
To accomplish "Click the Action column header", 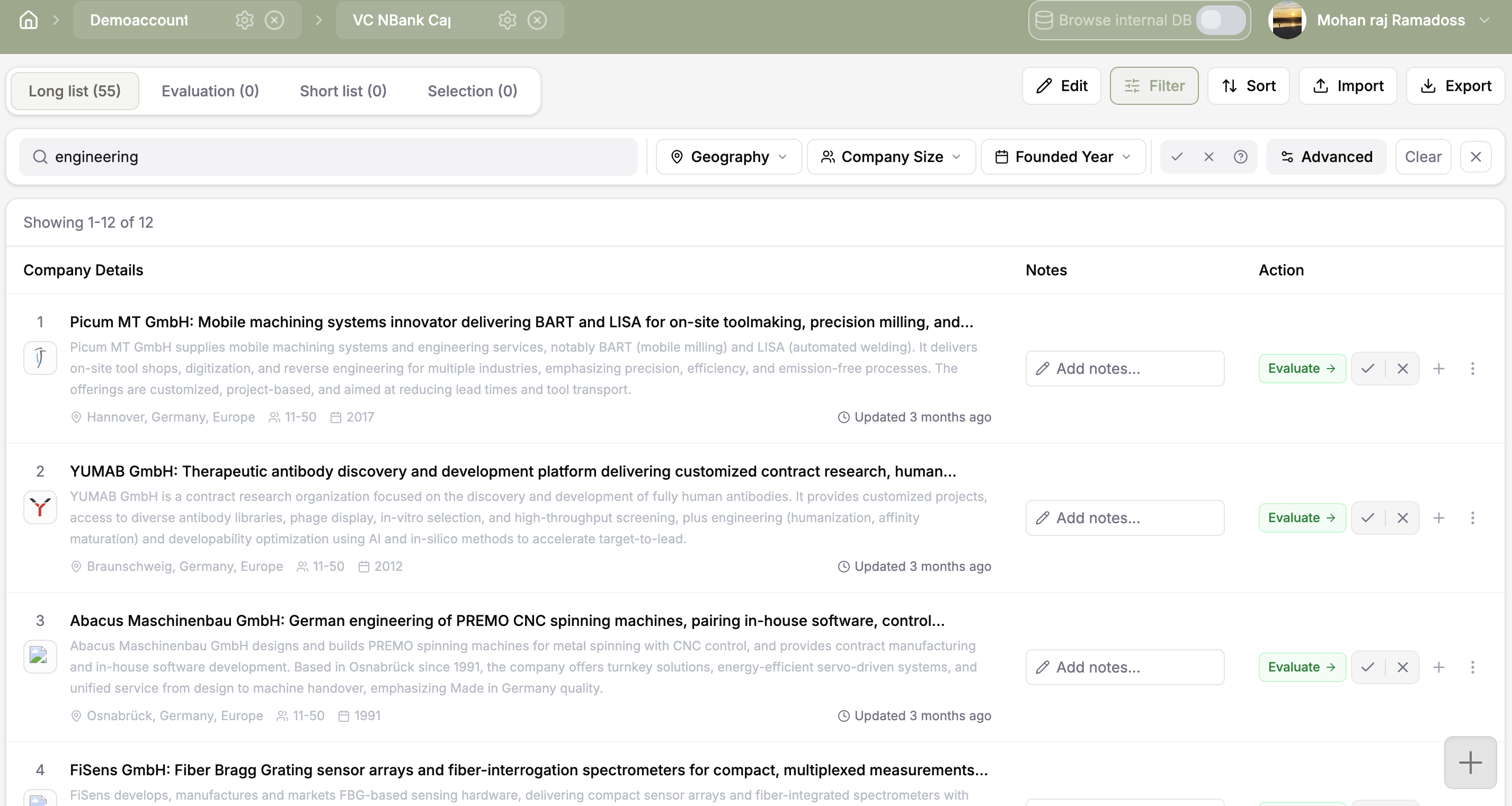I will [1280, 270].
